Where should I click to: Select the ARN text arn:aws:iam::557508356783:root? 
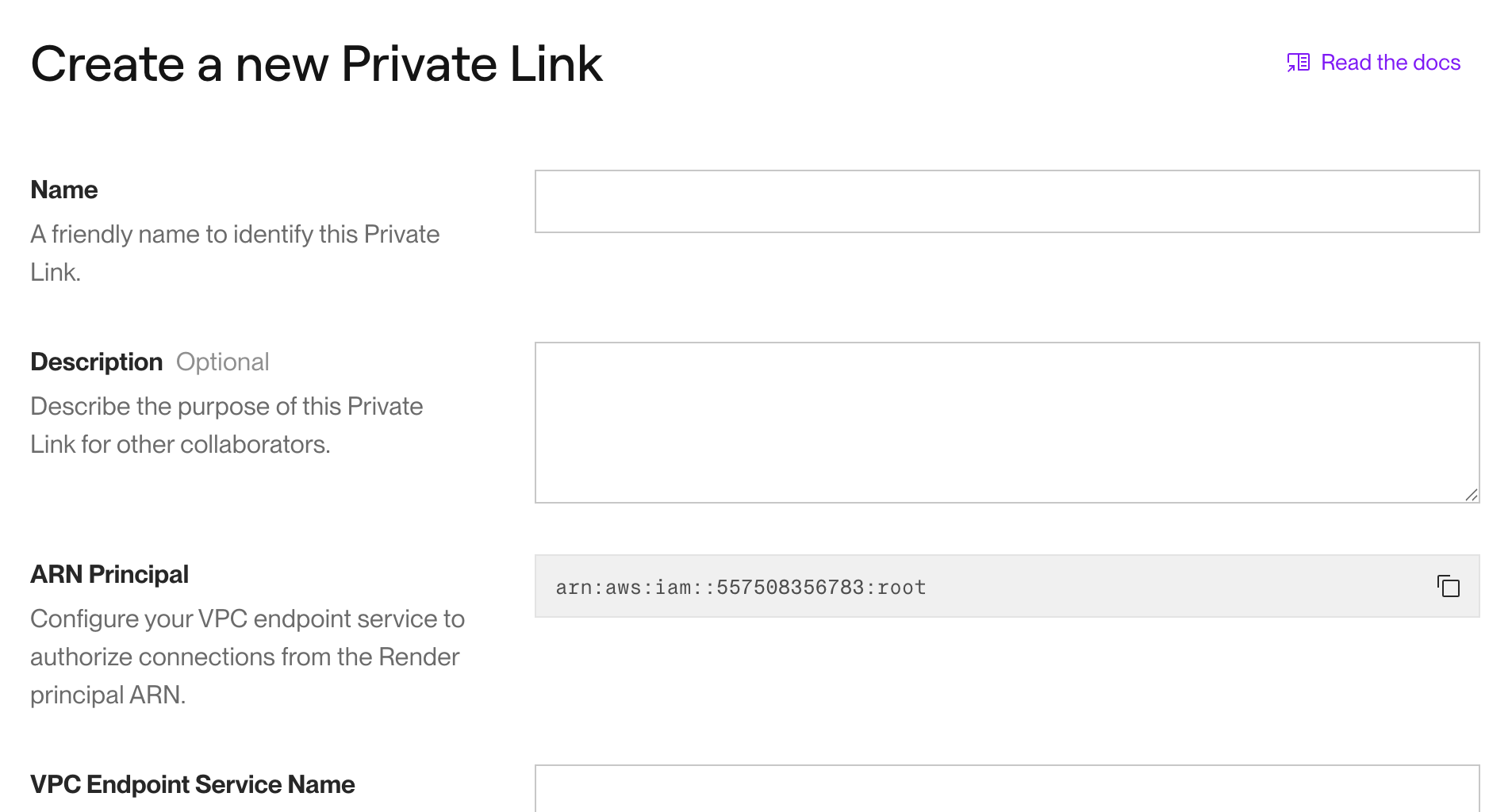click(740, 587)
